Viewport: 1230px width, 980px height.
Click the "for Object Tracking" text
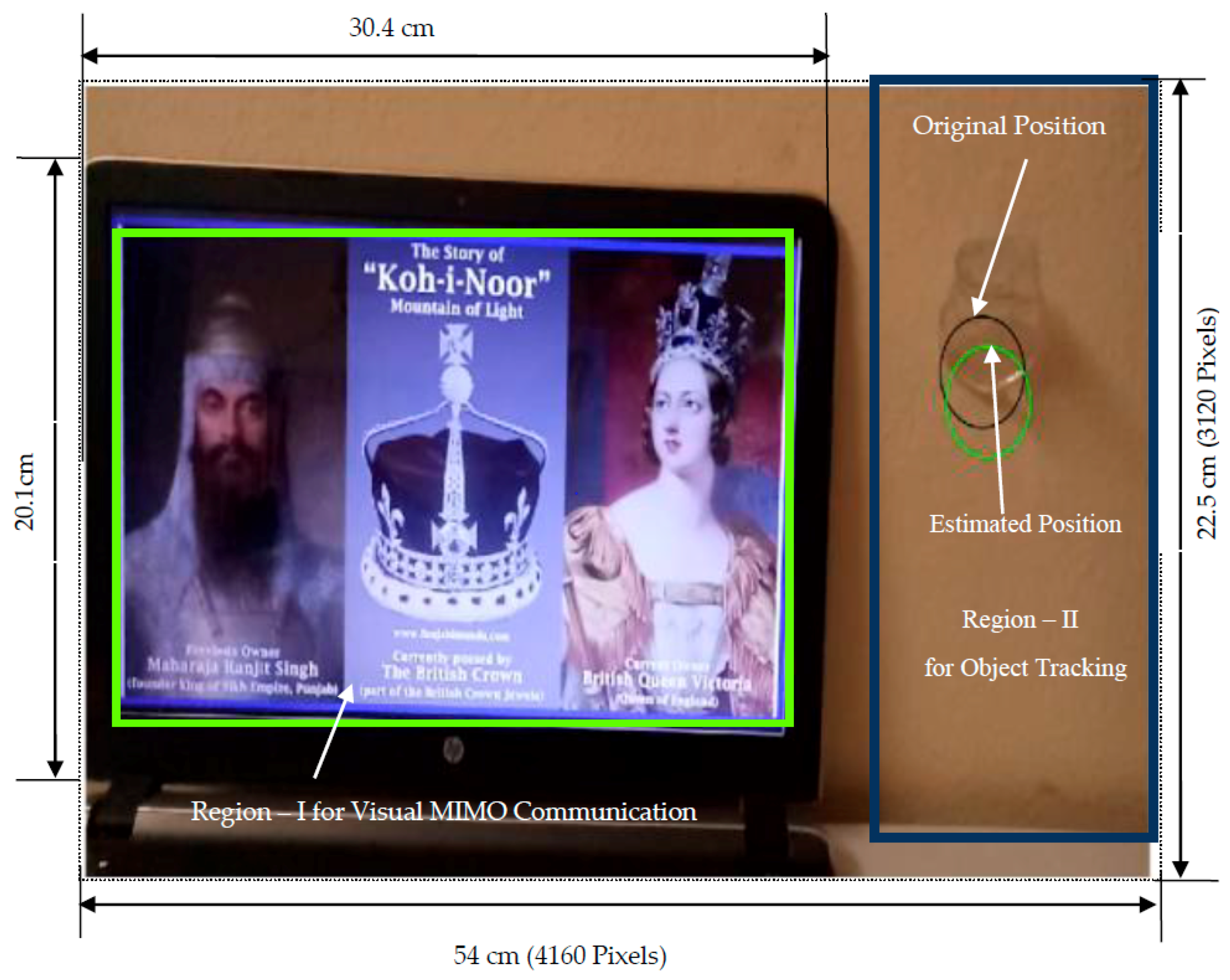click(x=1025, y=667)
